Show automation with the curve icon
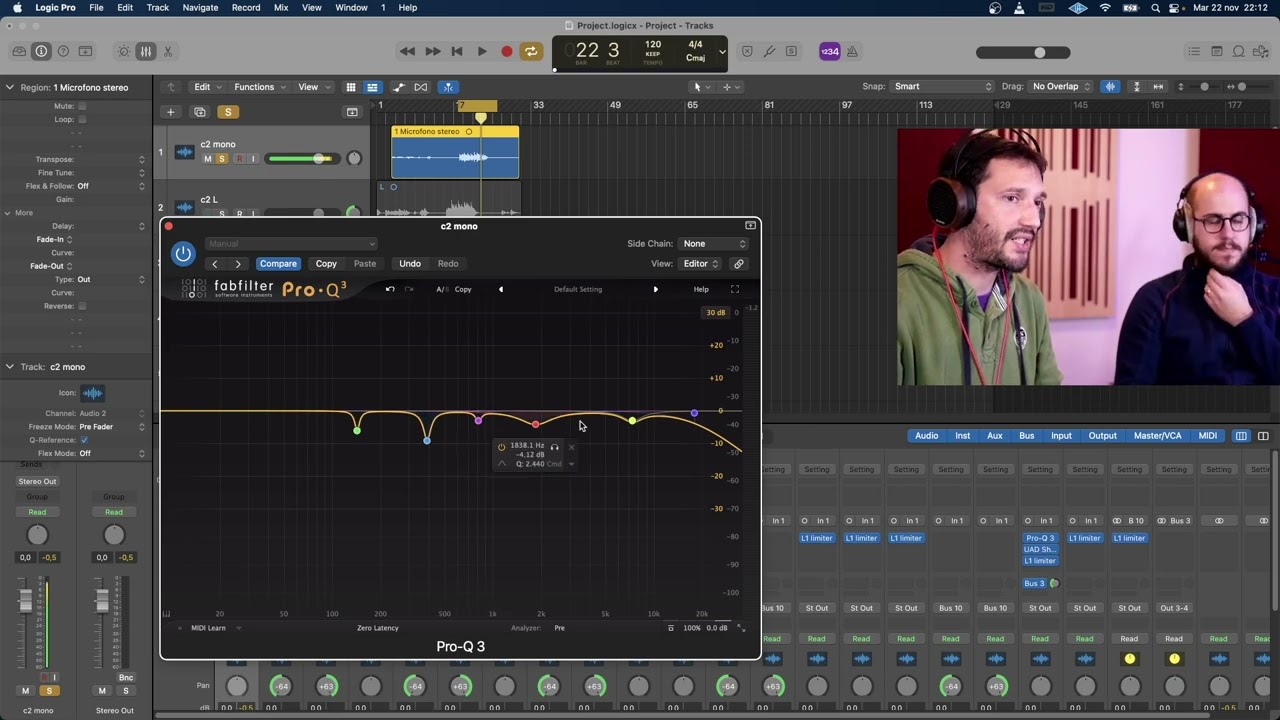The width and height of the screenshot is (1280, 720). point(399,87)
